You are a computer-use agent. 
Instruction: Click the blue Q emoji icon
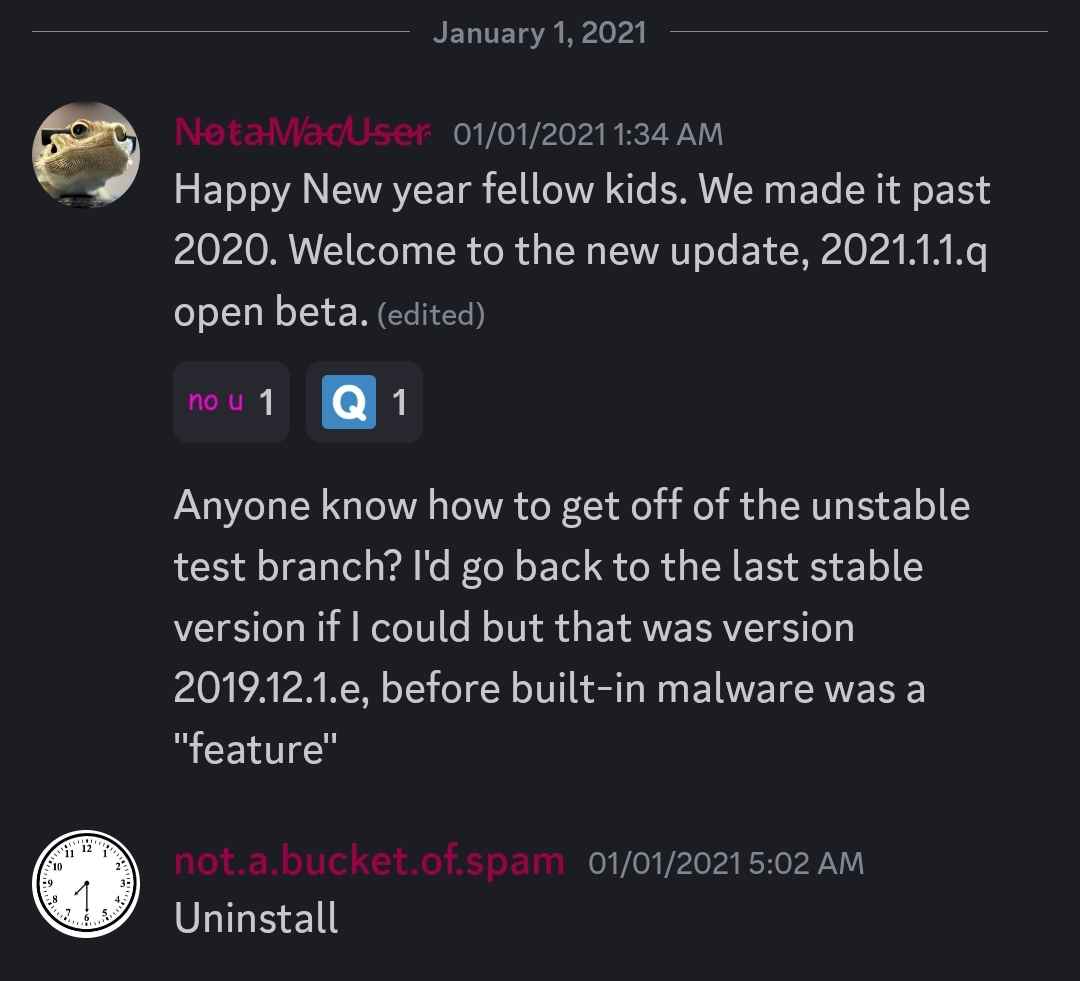pyautogui.click(x=349, y=402)
